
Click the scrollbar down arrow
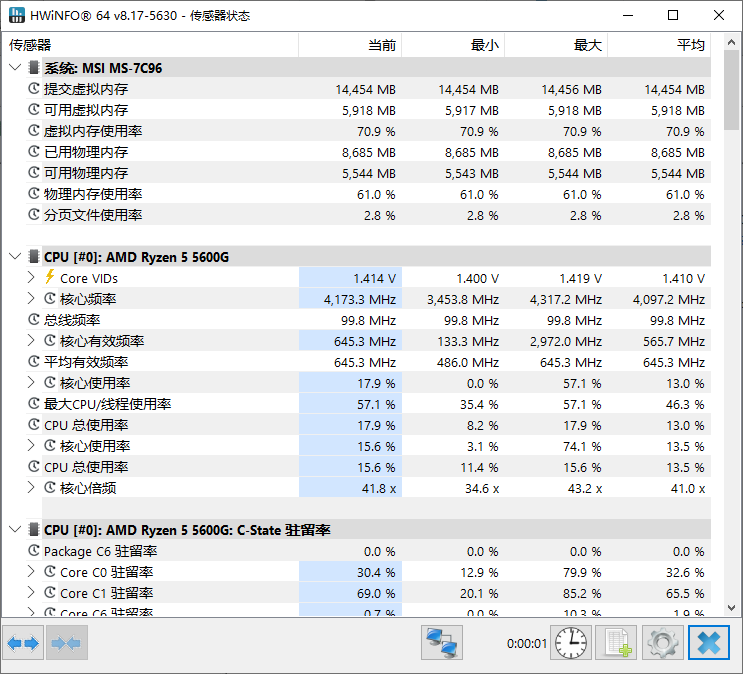(x=731, y=608)
